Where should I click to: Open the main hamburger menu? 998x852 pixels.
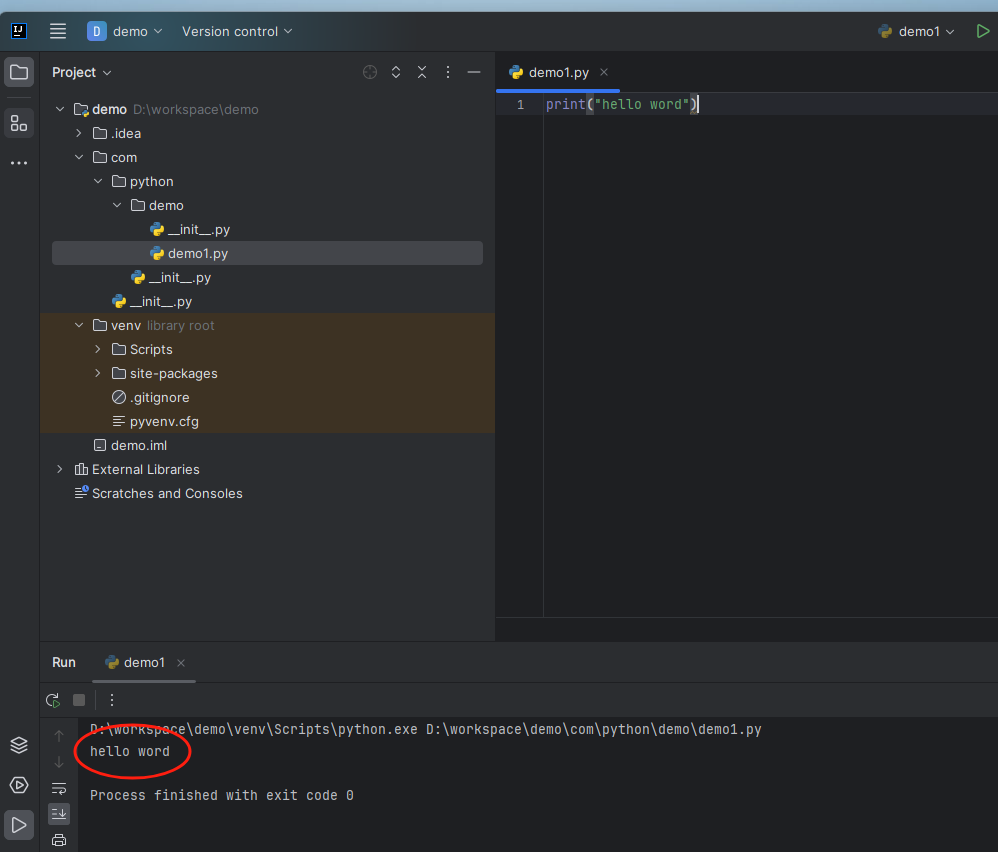(58, 31)
